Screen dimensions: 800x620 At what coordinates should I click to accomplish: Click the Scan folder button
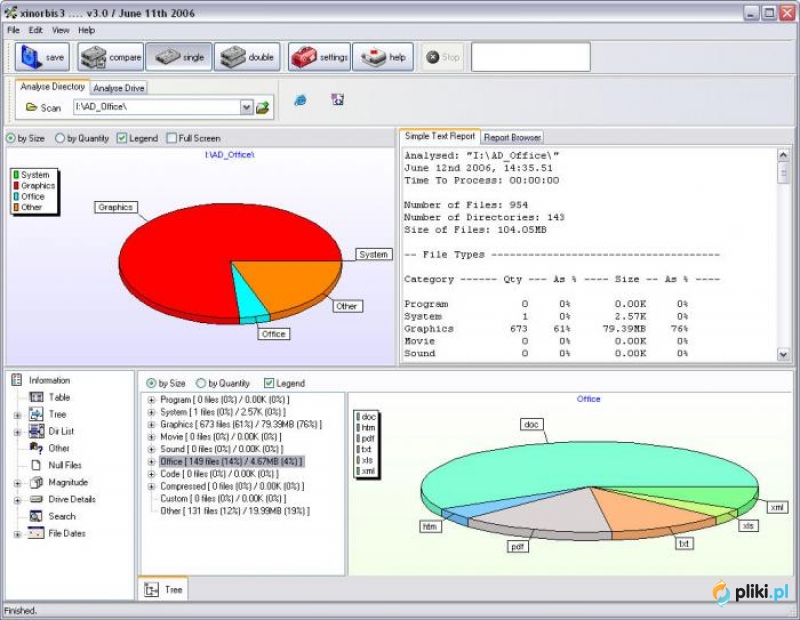[x=44, y=108]
